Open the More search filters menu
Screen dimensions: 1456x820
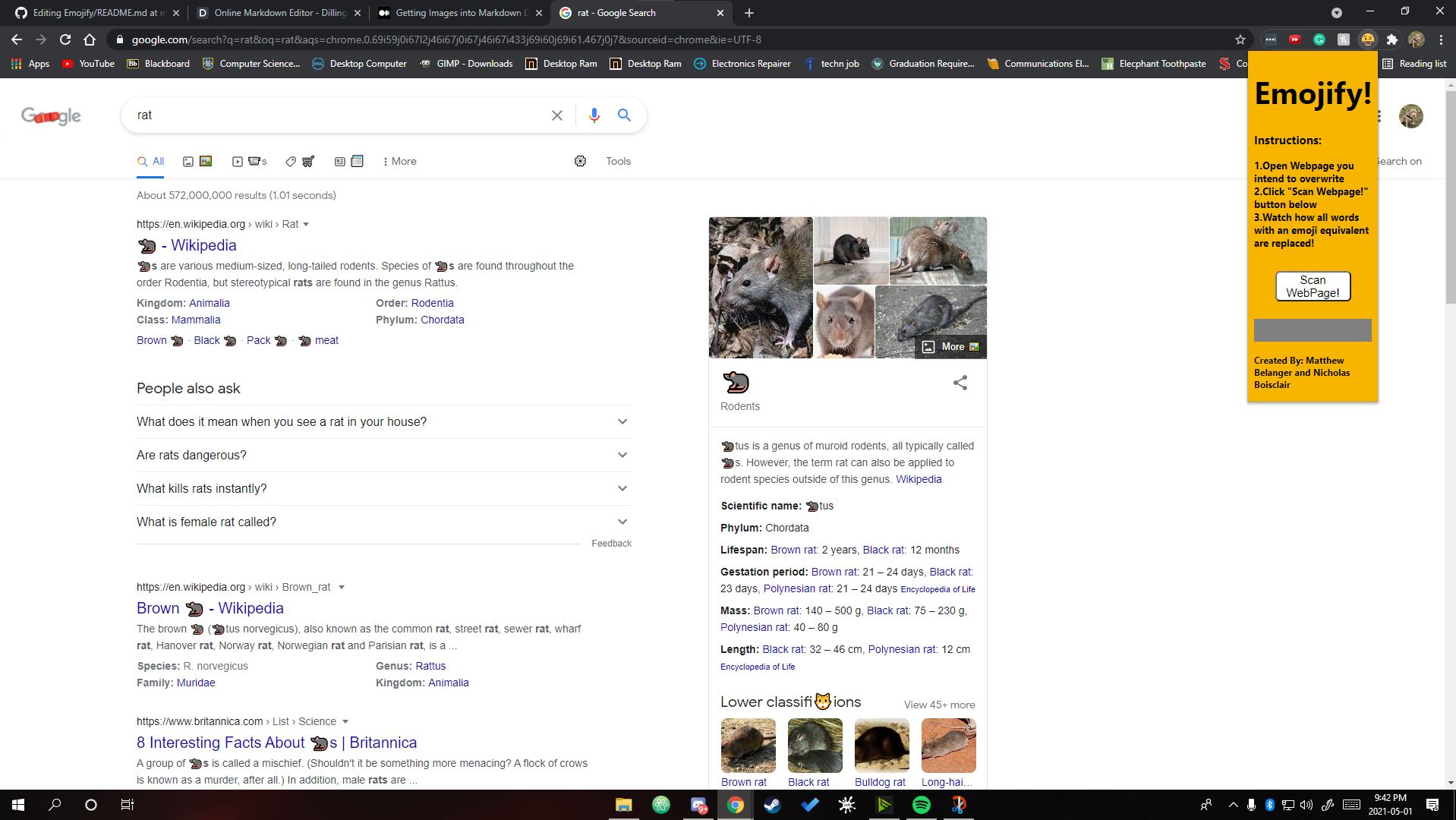pyautogui.click(x=399, y=161)
